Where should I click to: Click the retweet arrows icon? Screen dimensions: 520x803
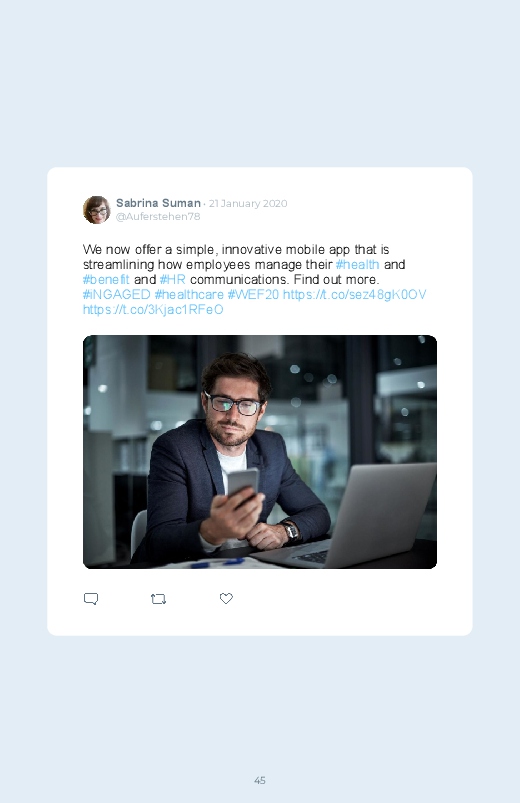point(158,599)
